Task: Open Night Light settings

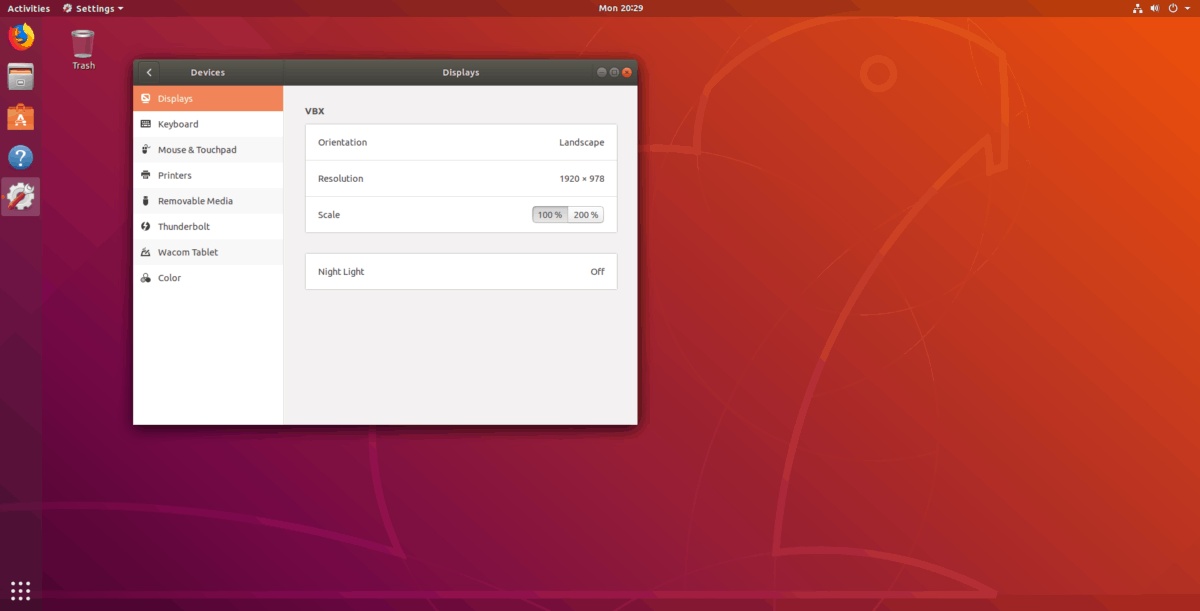Action: (460, 271)
